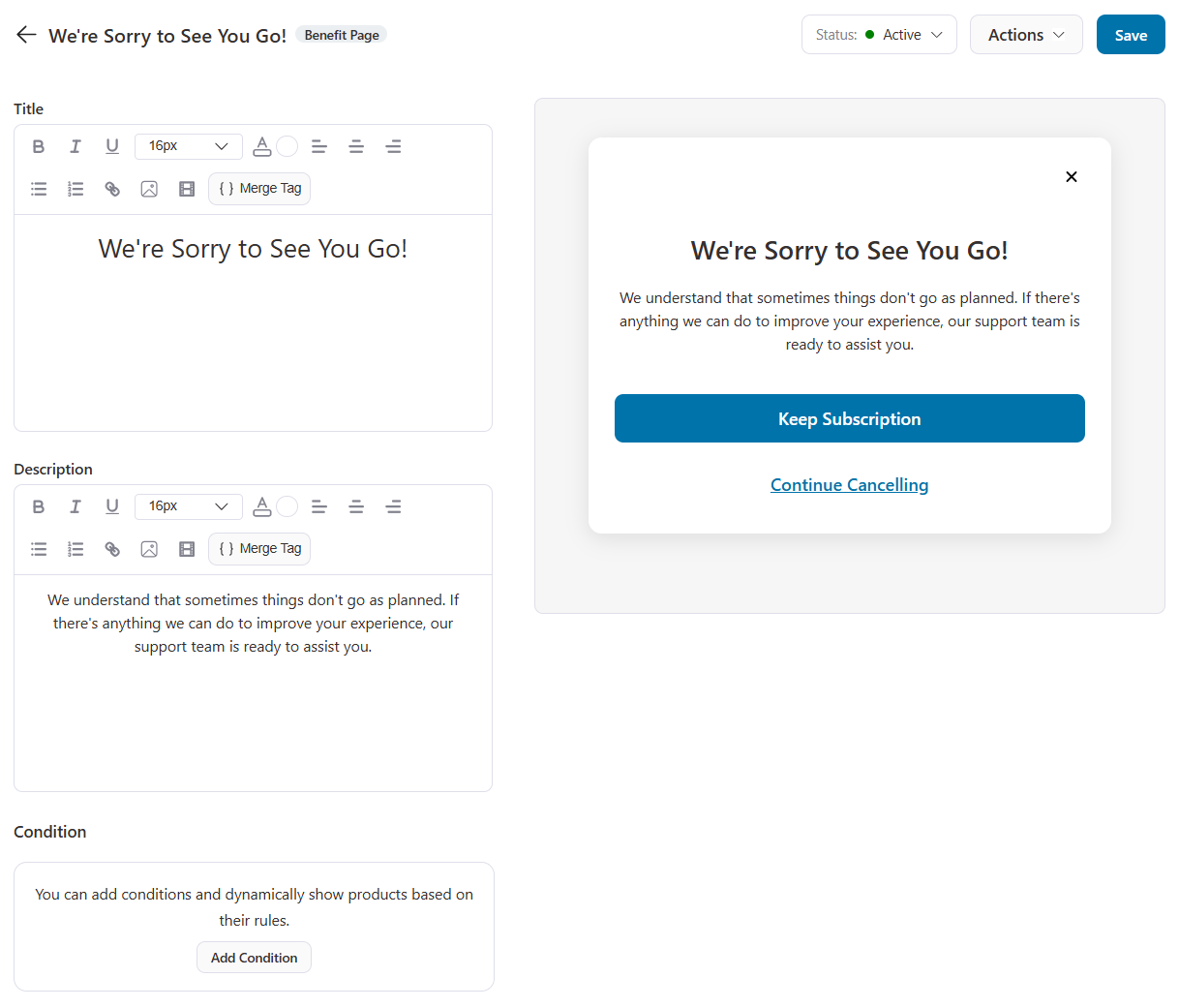Click into the Title text area
1179x1008 pixels.
pyautogui.click(x=253, y=322)
